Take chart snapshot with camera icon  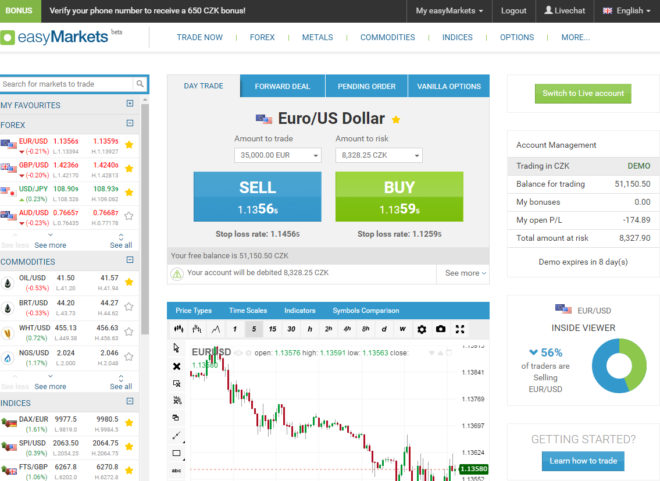[x=440, y=329]
